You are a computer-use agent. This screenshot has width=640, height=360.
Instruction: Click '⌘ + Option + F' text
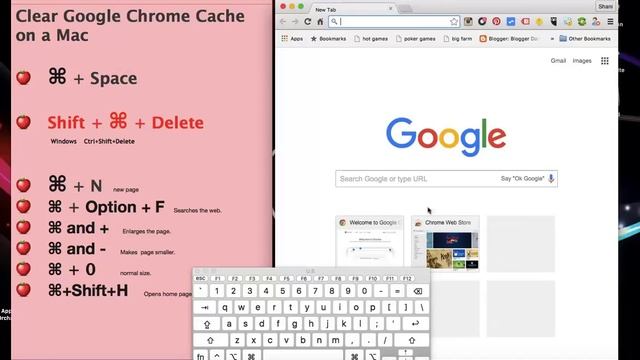(x=107, y=207)
